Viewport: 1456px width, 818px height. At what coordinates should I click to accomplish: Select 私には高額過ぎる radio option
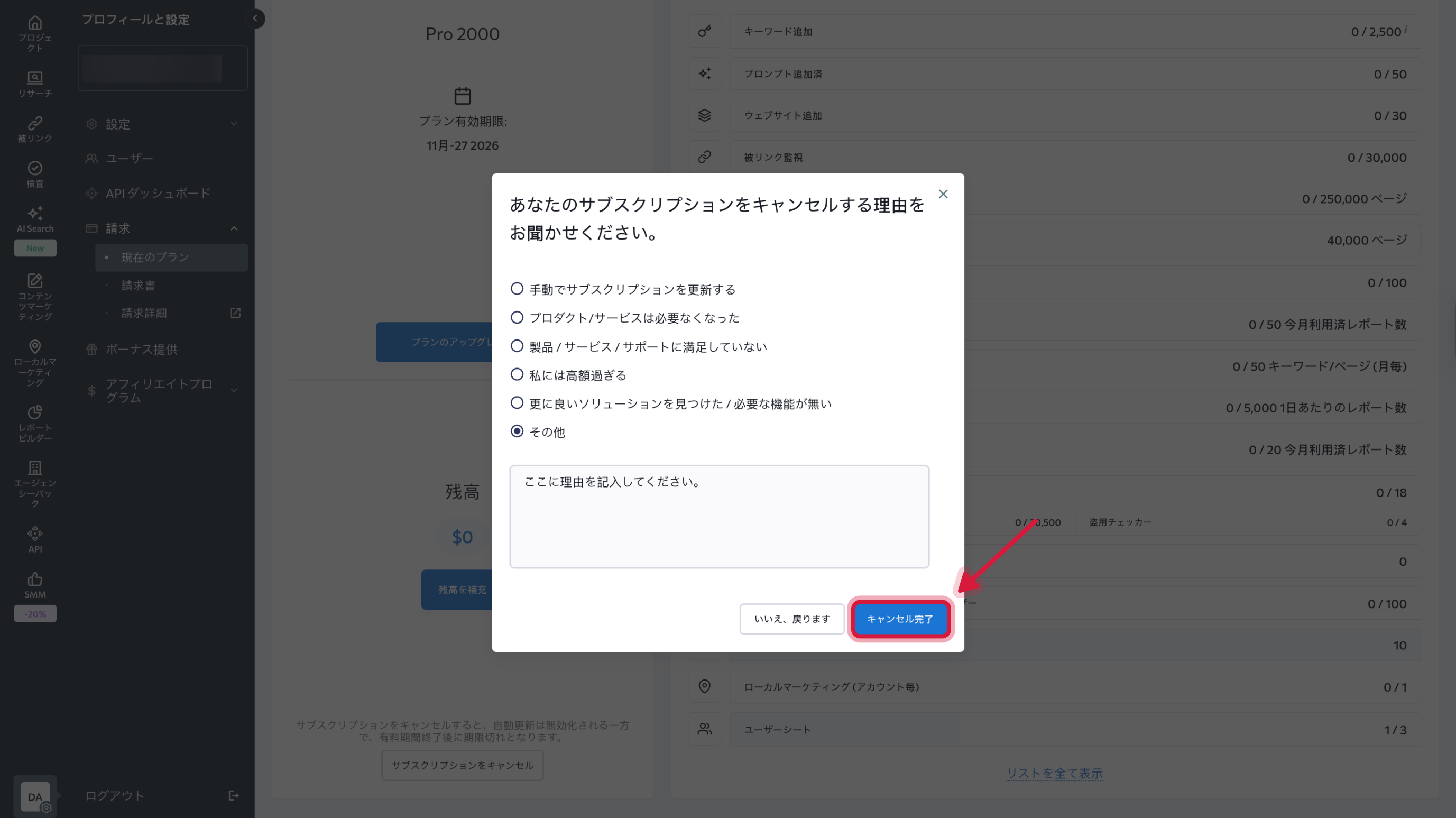pyautogui.click(x=517, y=375)
